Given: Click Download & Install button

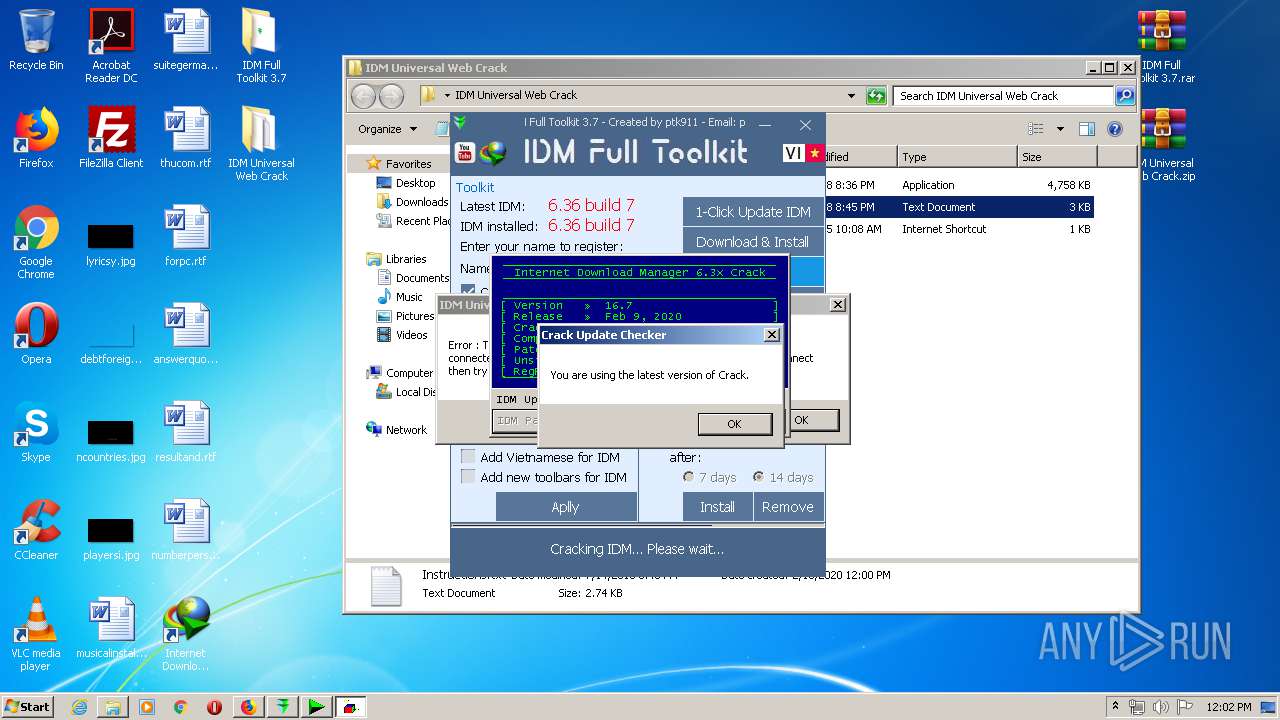Looking at the screenshot, I should (x=753, y=242).
